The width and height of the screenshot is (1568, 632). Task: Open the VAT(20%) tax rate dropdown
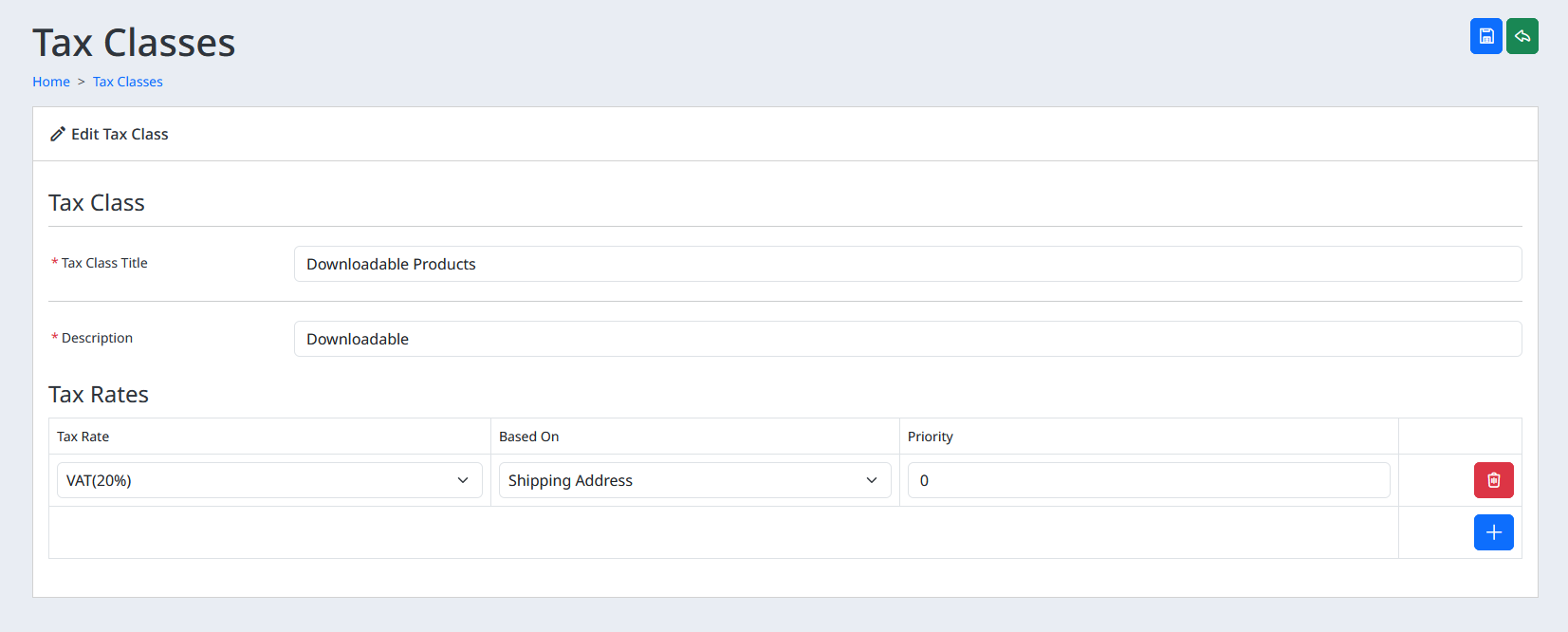tap(269, 480)
